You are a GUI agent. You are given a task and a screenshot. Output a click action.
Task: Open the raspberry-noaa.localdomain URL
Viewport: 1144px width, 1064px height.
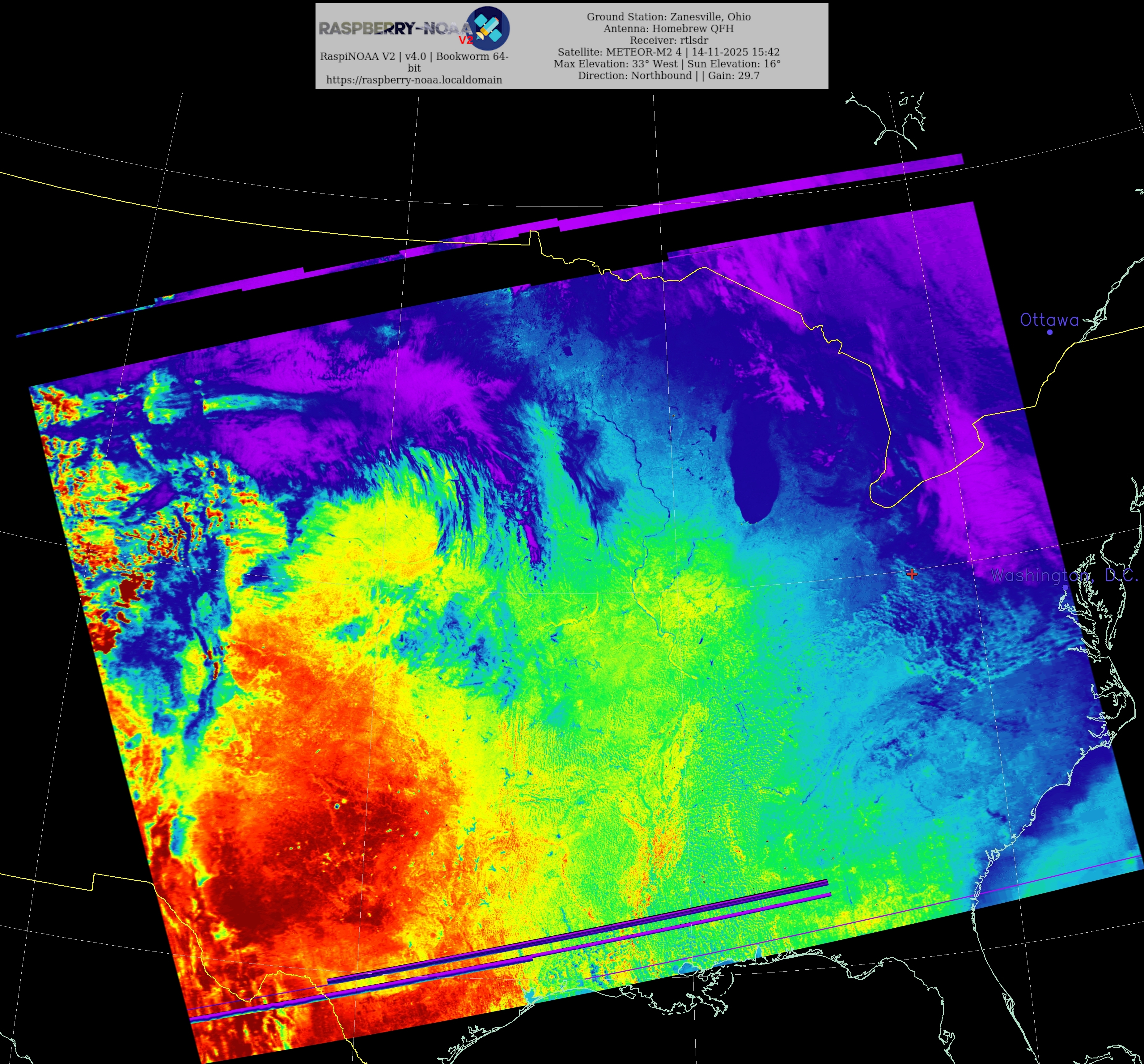414,80
